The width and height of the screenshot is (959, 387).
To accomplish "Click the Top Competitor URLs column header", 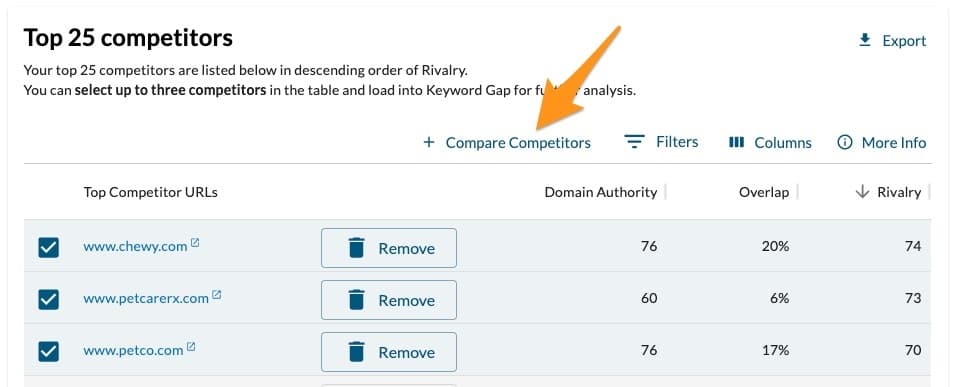I will pyautogui.click(x=150, y=192).
